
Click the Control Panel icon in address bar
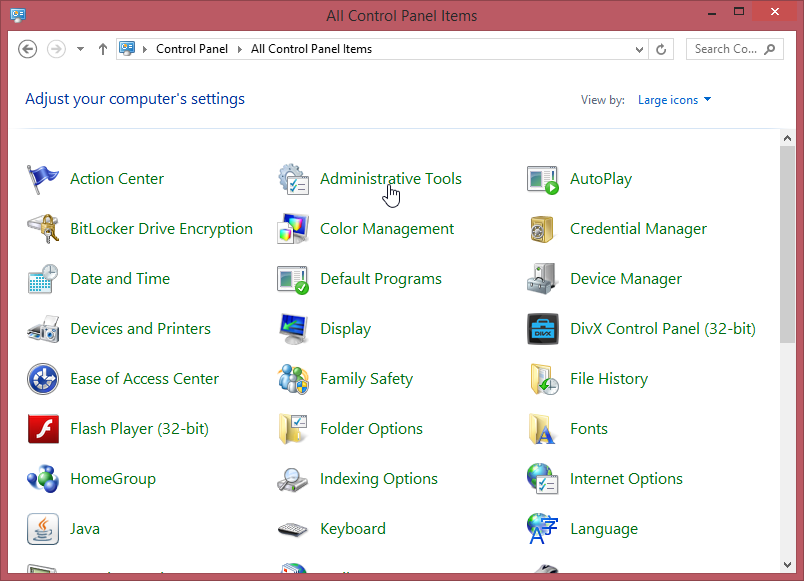click(127, 49)
